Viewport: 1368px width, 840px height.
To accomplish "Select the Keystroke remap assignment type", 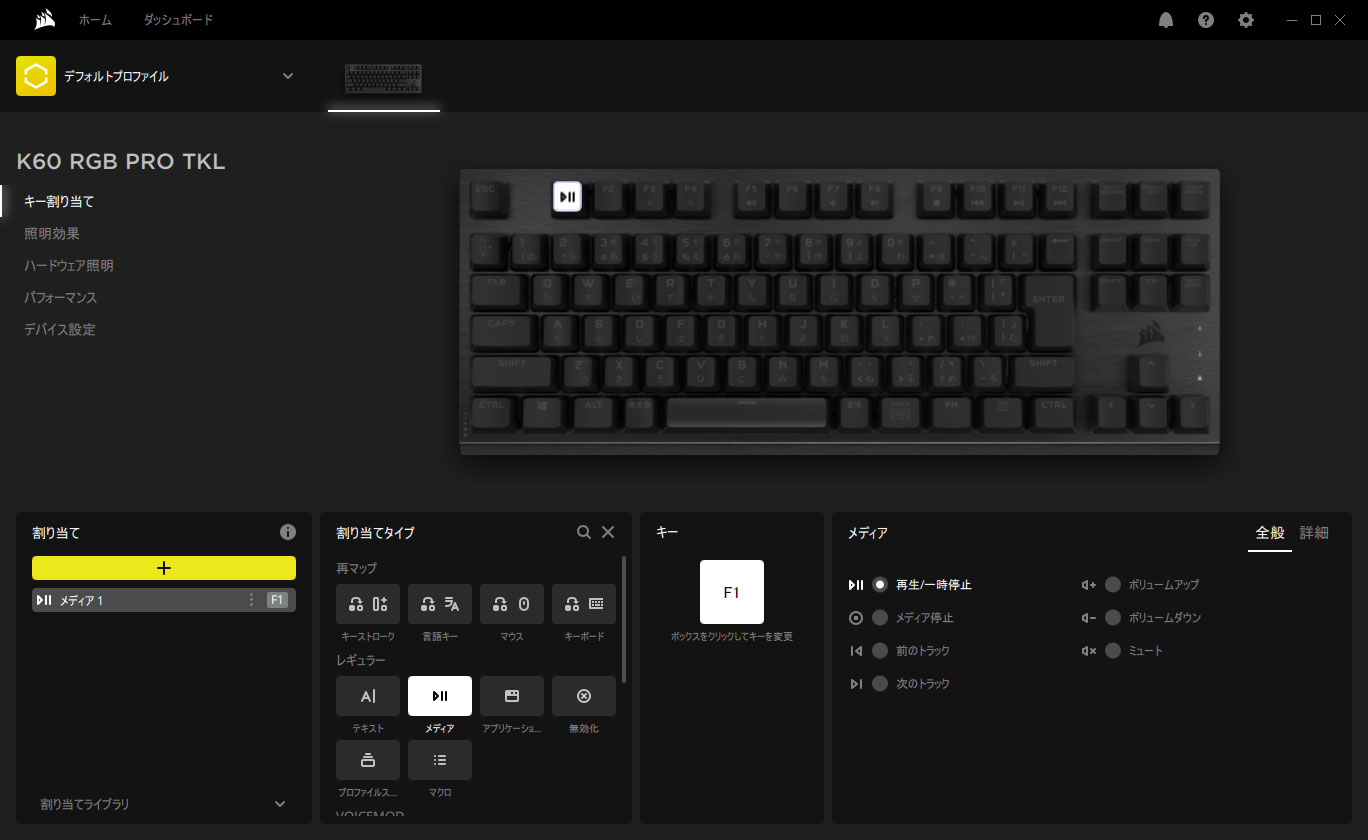I will (367, 604).
